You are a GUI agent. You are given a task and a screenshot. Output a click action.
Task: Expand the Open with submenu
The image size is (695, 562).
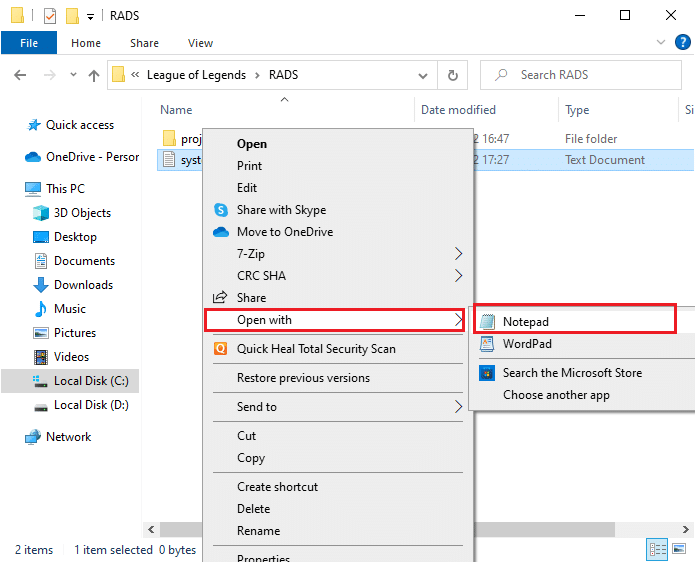click(335, 320)
